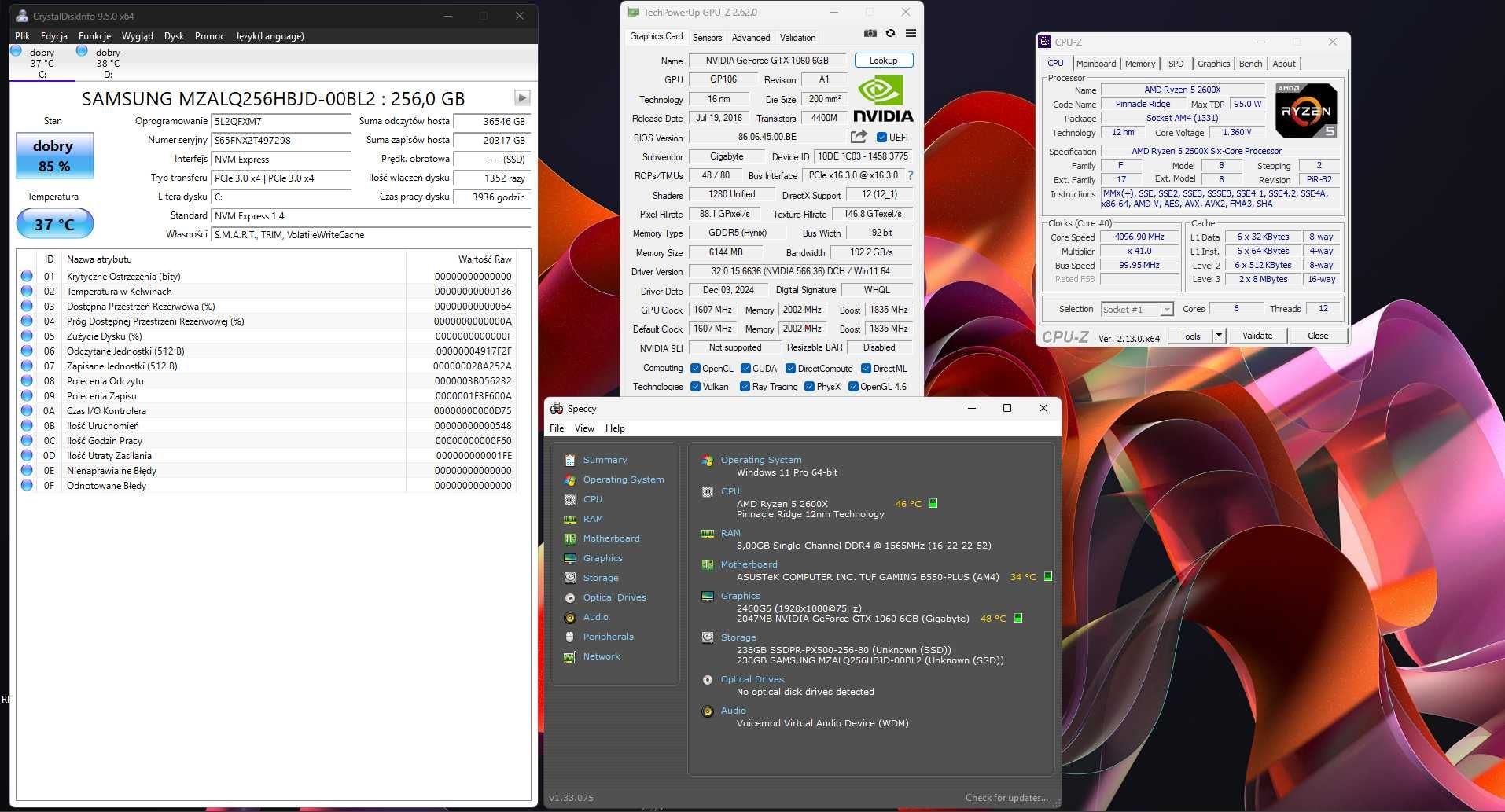Open the Tools dropdown arrow in CPU-Z

tap(1219, 336)
